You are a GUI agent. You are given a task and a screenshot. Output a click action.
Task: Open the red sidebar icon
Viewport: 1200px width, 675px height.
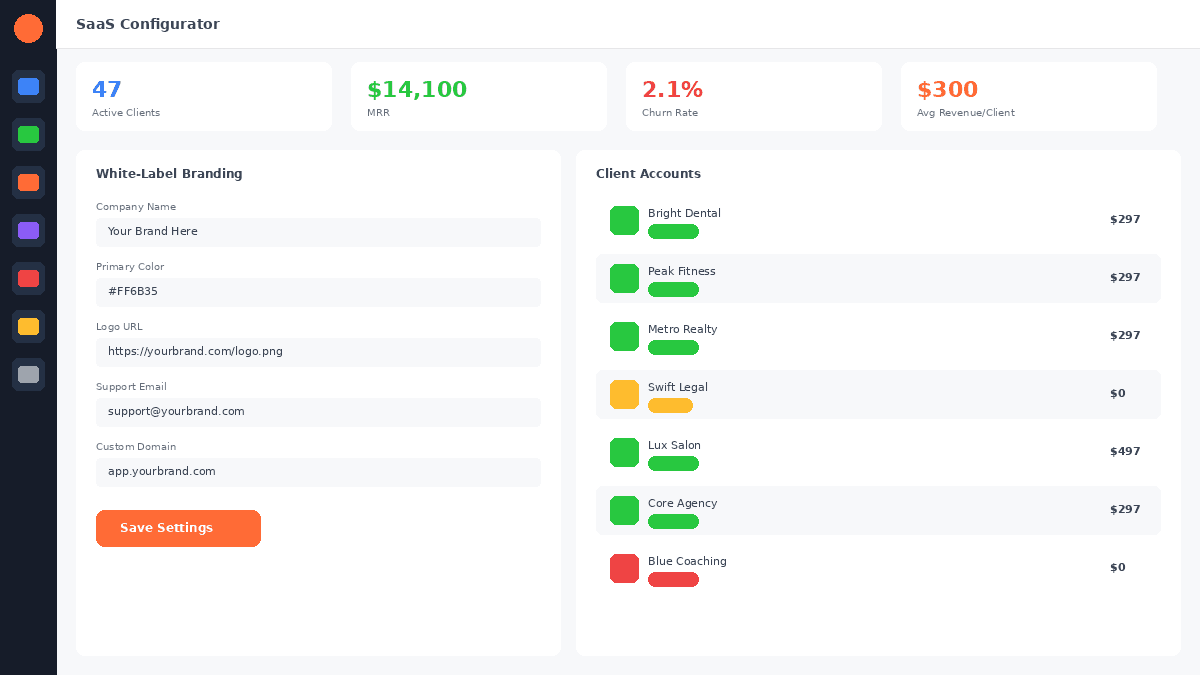pos(28,279)
